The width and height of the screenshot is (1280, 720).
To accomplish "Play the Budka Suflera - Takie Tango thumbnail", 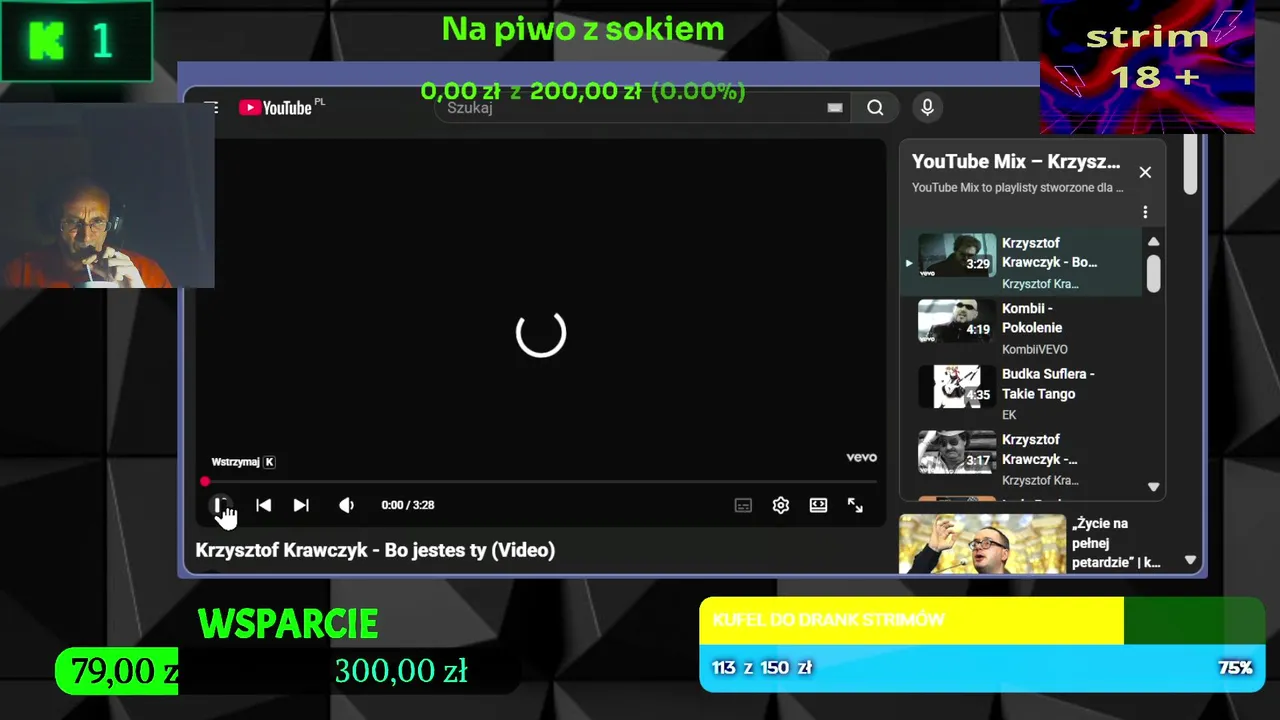I will (957, 387).
